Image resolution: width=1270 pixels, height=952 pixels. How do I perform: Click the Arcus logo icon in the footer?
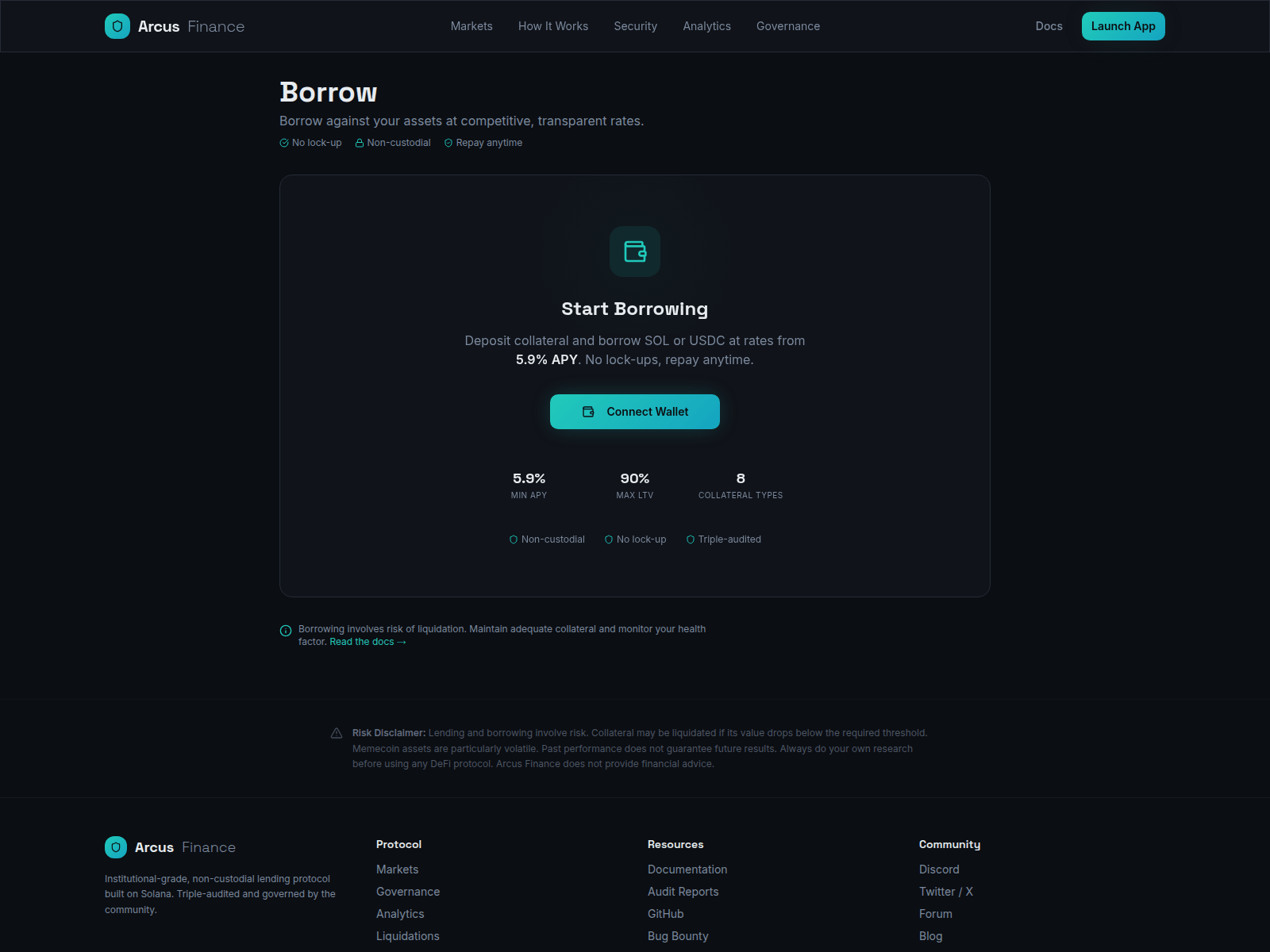(x=116, y=847)
